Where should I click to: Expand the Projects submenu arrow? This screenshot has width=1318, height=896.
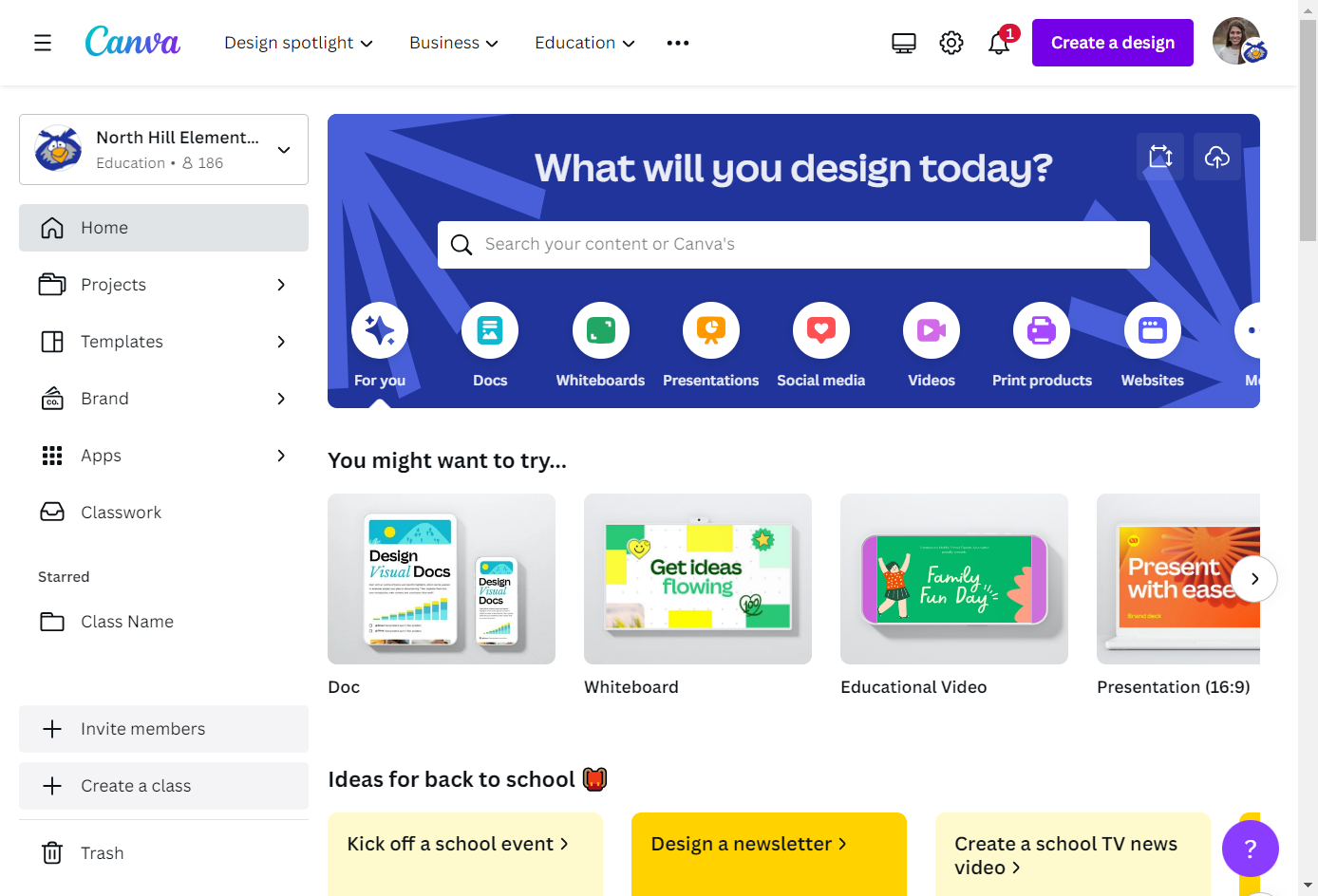pyautogui.click(x=281, y=285)
